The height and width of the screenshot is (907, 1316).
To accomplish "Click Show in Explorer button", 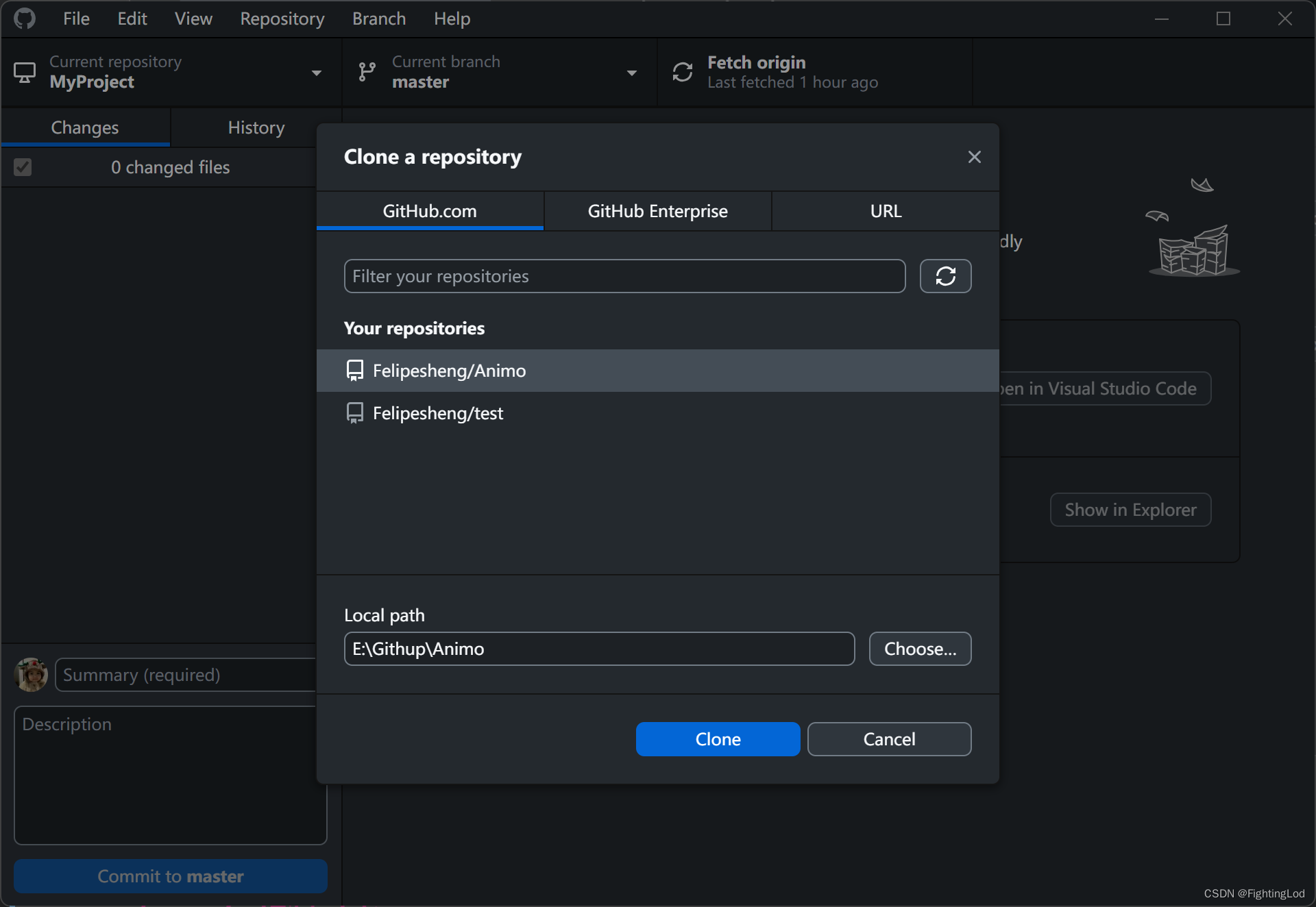I will coord(1130,510).
